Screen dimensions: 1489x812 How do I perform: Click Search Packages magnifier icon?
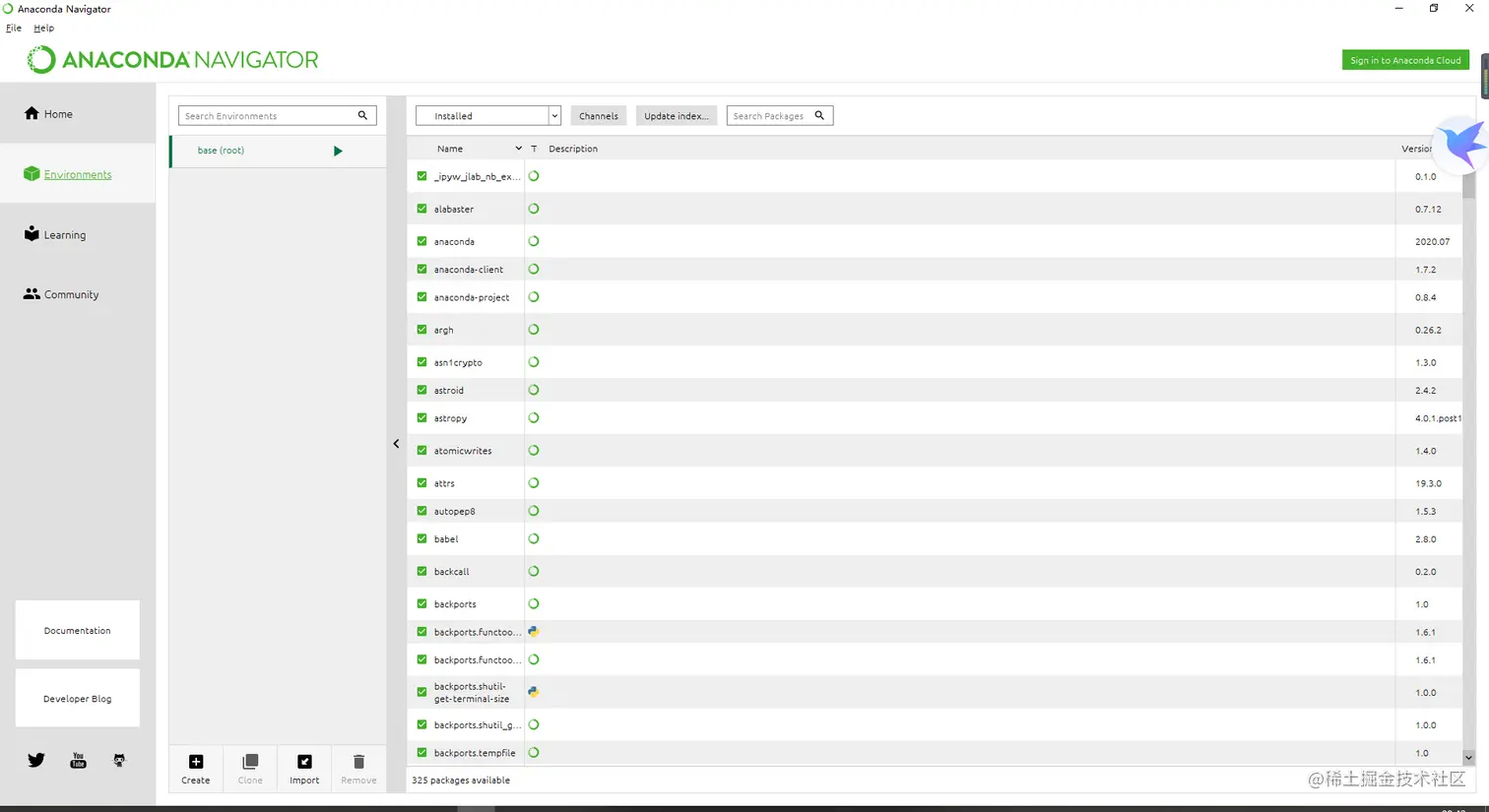coord(819,115)
